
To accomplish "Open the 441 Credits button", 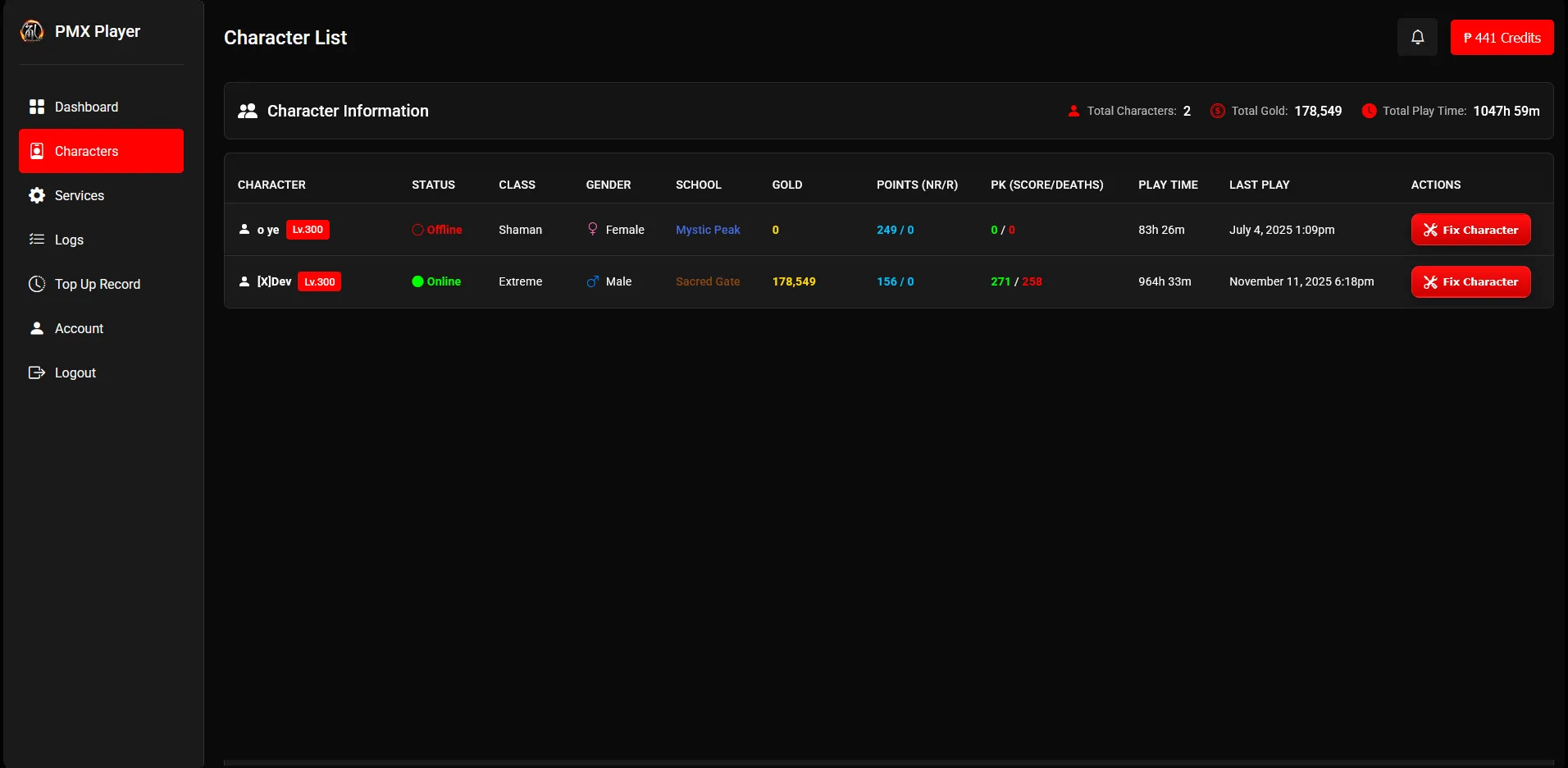I will [x=1502, y=38].
